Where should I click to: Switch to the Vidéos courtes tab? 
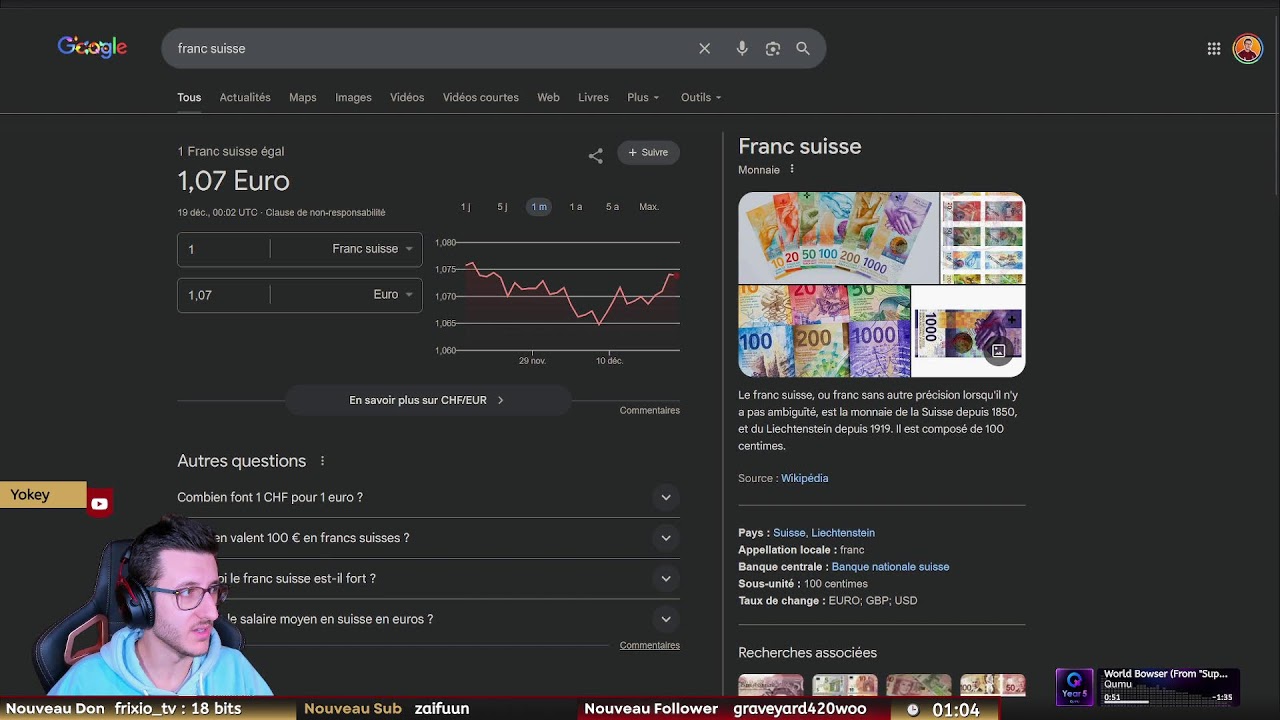click(481, 97)
